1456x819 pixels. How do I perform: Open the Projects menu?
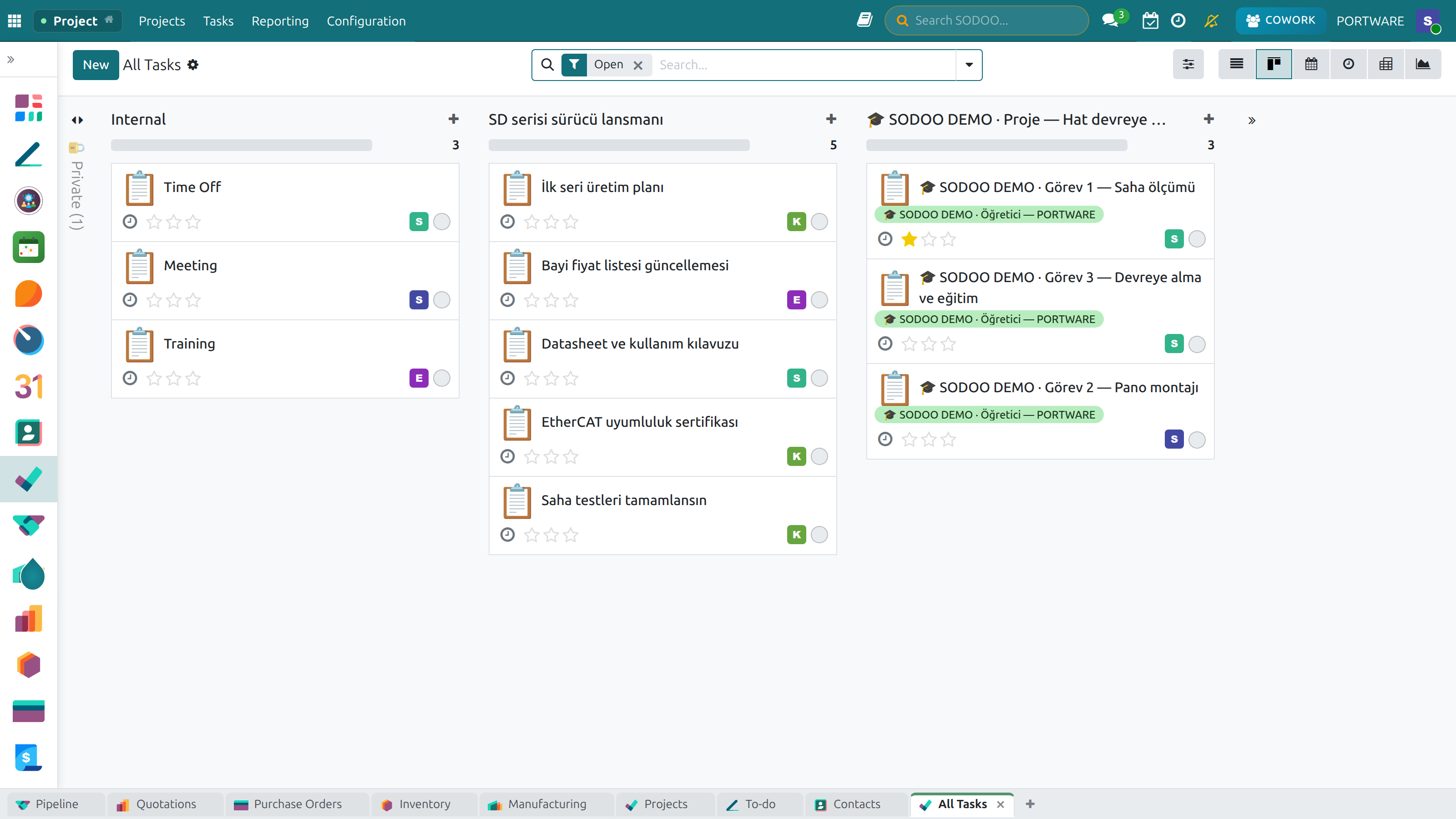point(162,21)
